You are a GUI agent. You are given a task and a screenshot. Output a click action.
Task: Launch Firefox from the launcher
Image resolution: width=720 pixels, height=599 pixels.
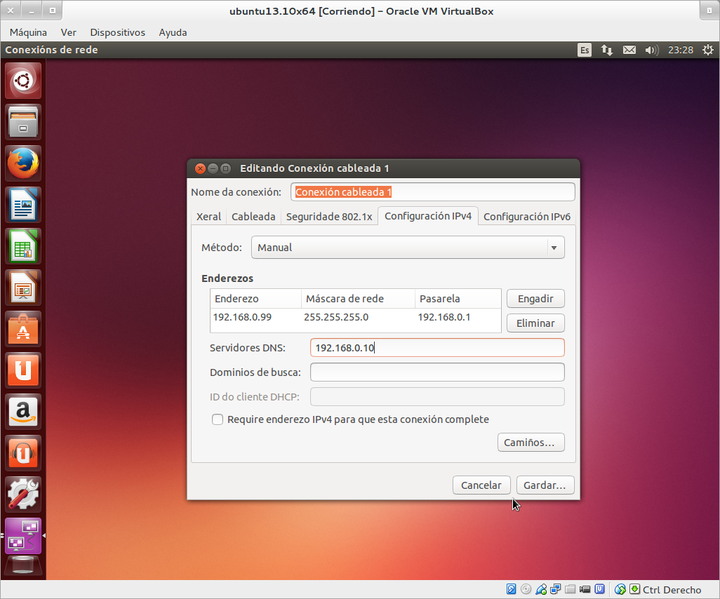click(23, 164)
